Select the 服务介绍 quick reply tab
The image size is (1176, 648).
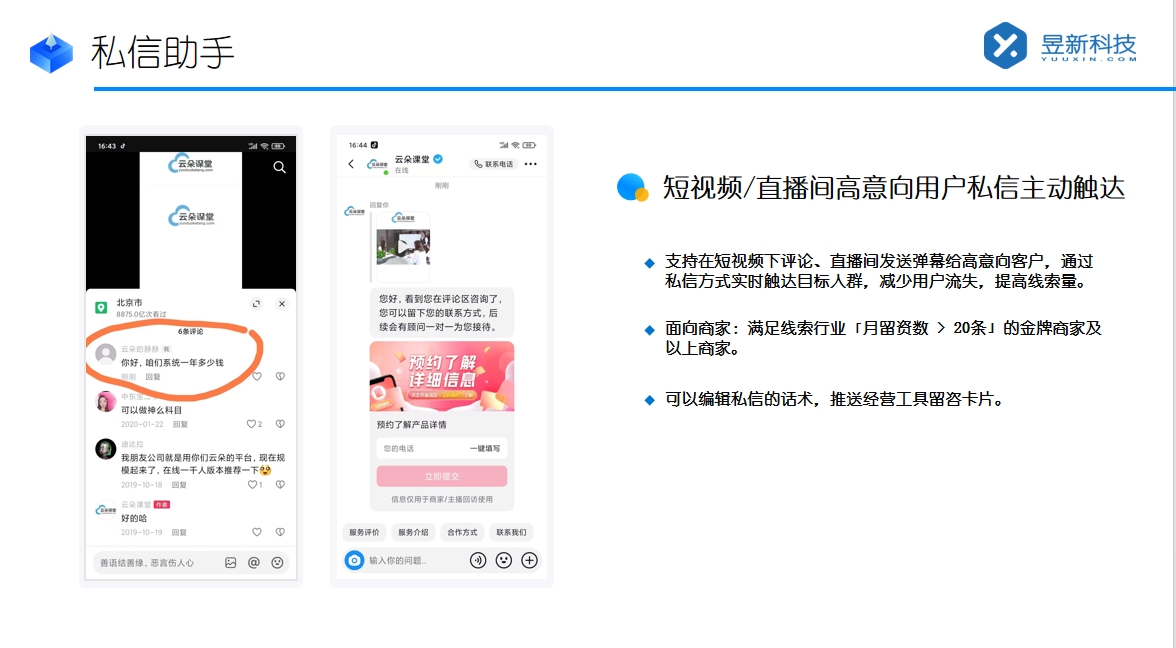point(412,532)
